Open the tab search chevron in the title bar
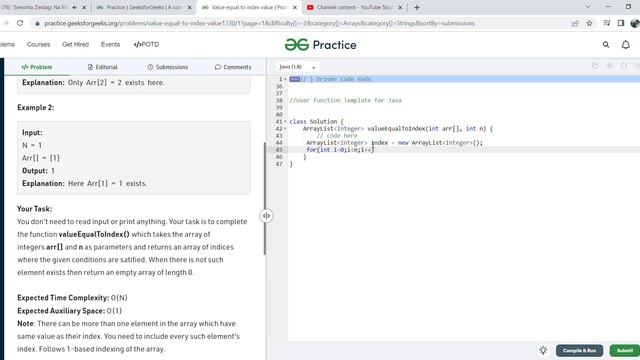This screenshot has width=640, height=360. click(588, 7)
